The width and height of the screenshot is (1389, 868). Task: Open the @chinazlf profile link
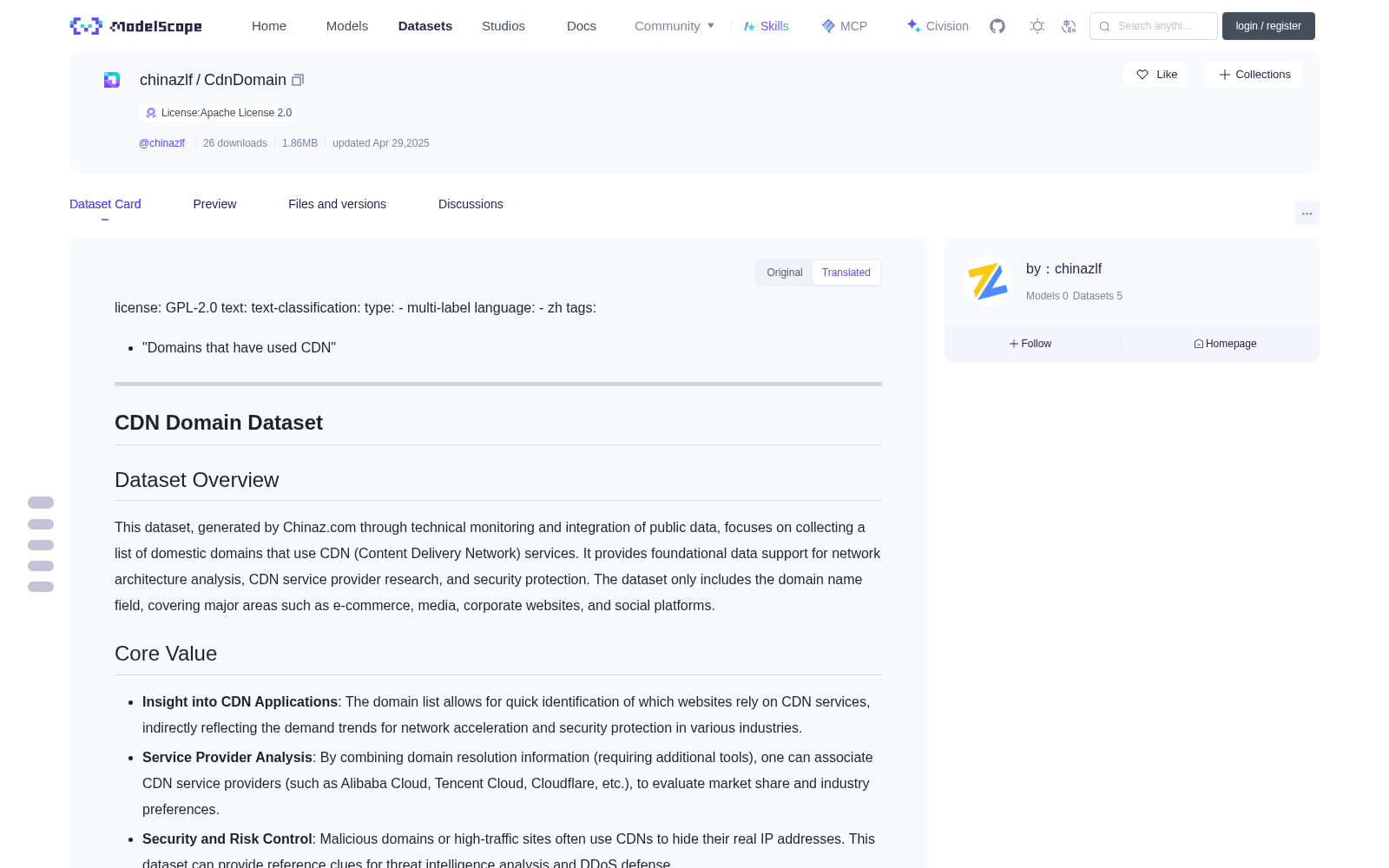click(x=161, y=143)
